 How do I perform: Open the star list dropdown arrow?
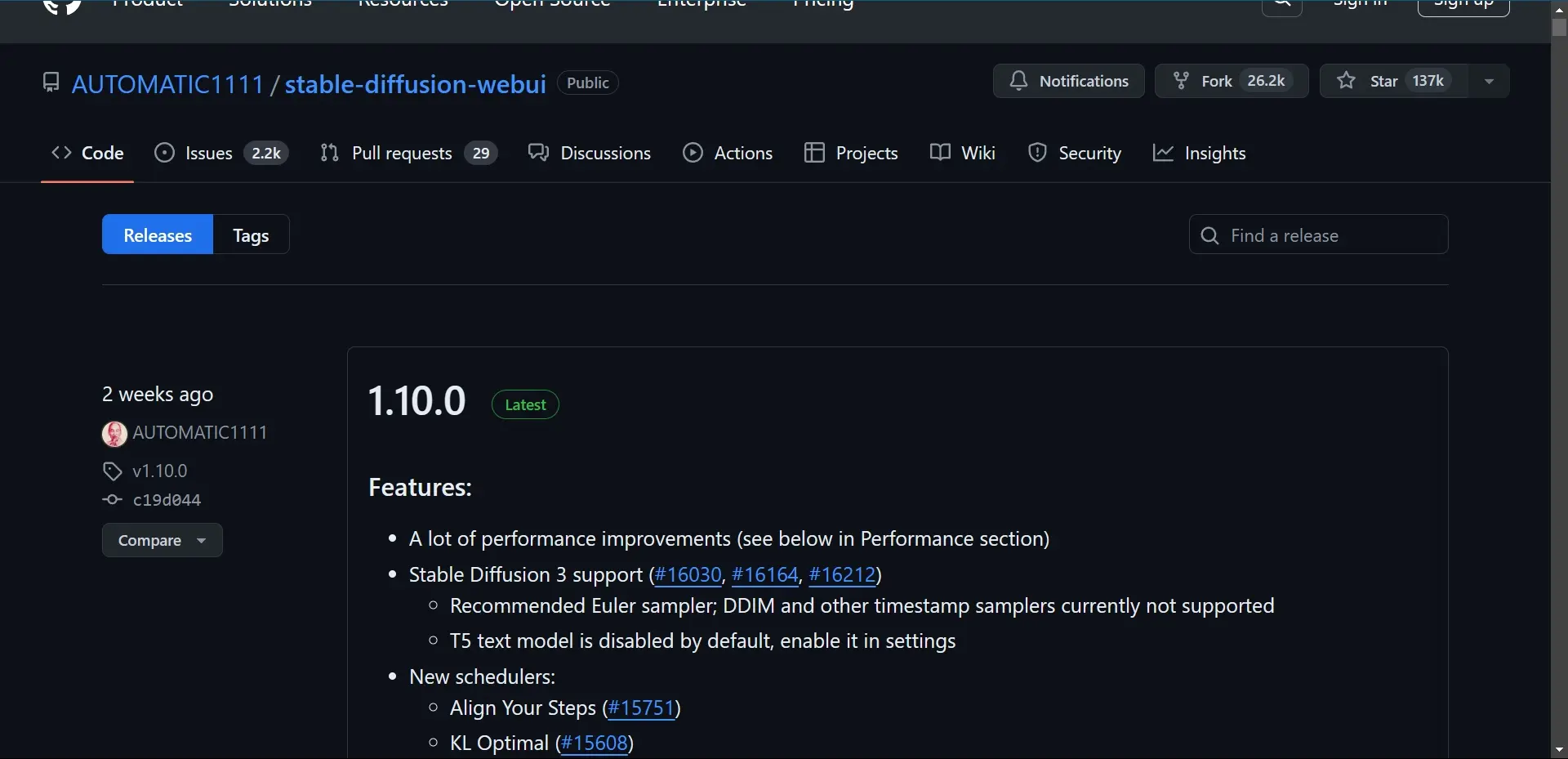(x=1489, y=81)
